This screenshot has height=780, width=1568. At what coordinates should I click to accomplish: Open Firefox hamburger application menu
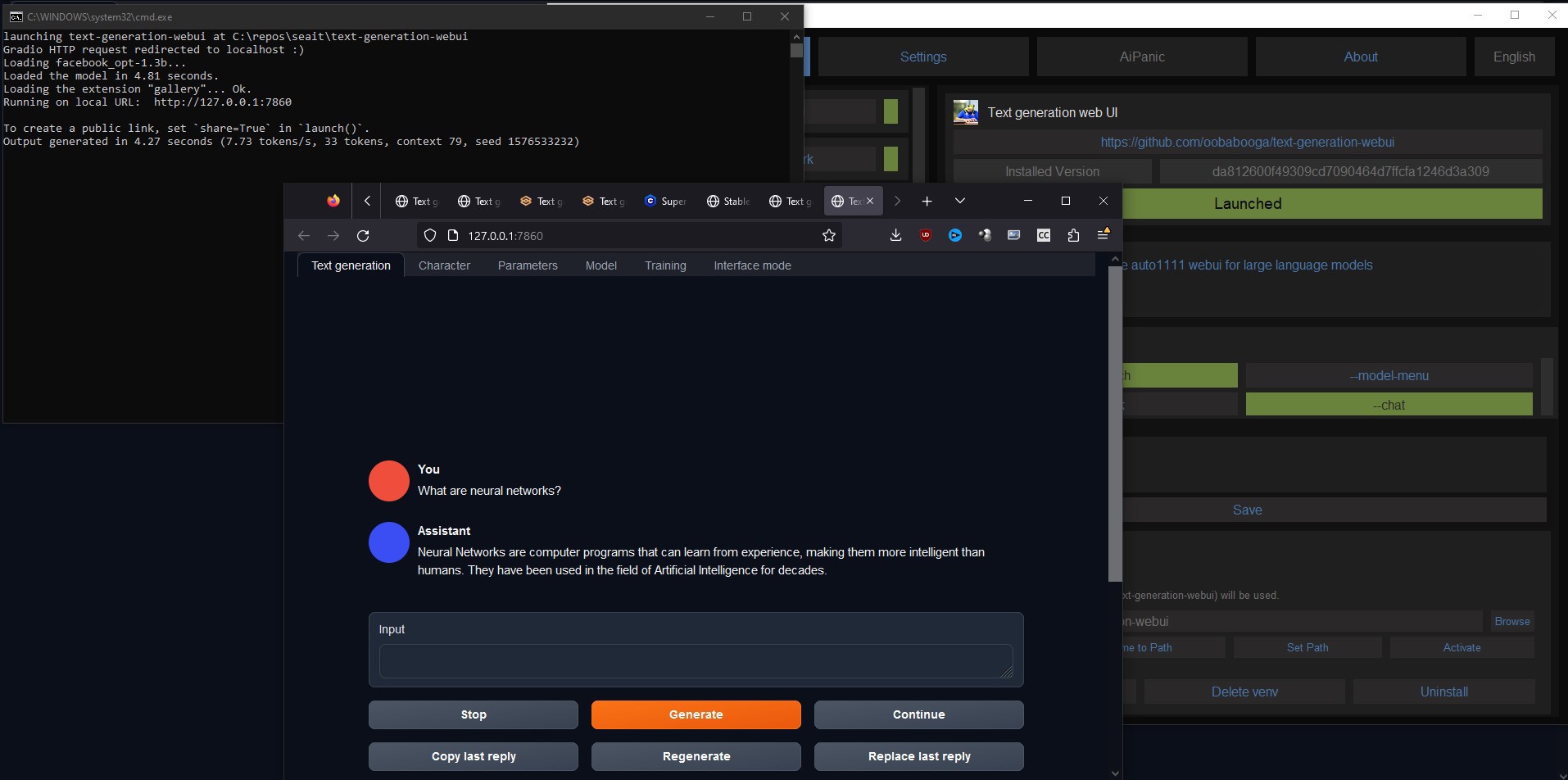tap(1103, 235)
